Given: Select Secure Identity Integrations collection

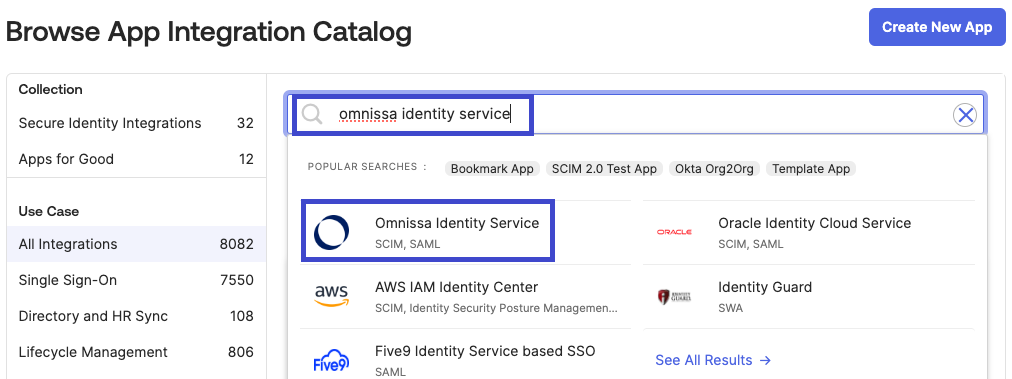Looking at the screenshot, I should [136, 123].
